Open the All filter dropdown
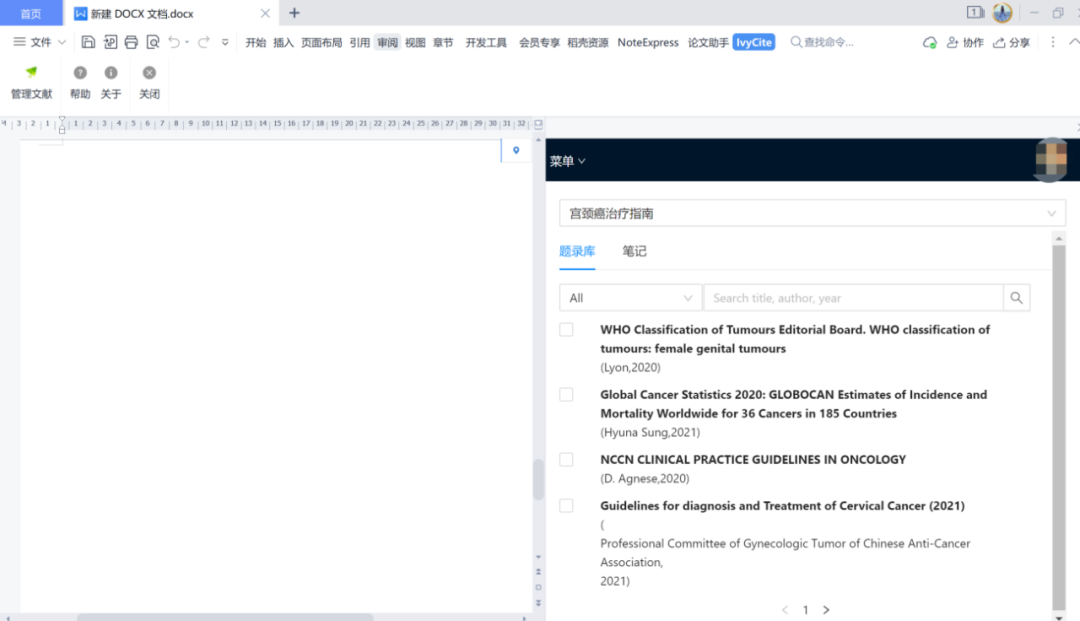This screenshot has height=621, width=1080. (630, 297)
